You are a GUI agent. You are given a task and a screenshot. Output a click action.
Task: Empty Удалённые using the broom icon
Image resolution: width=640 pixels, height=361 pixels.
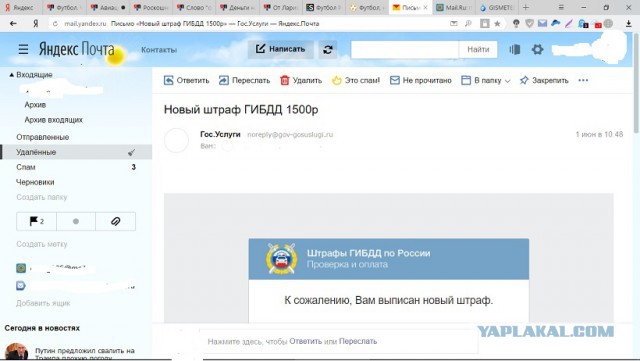pos(131,152)
